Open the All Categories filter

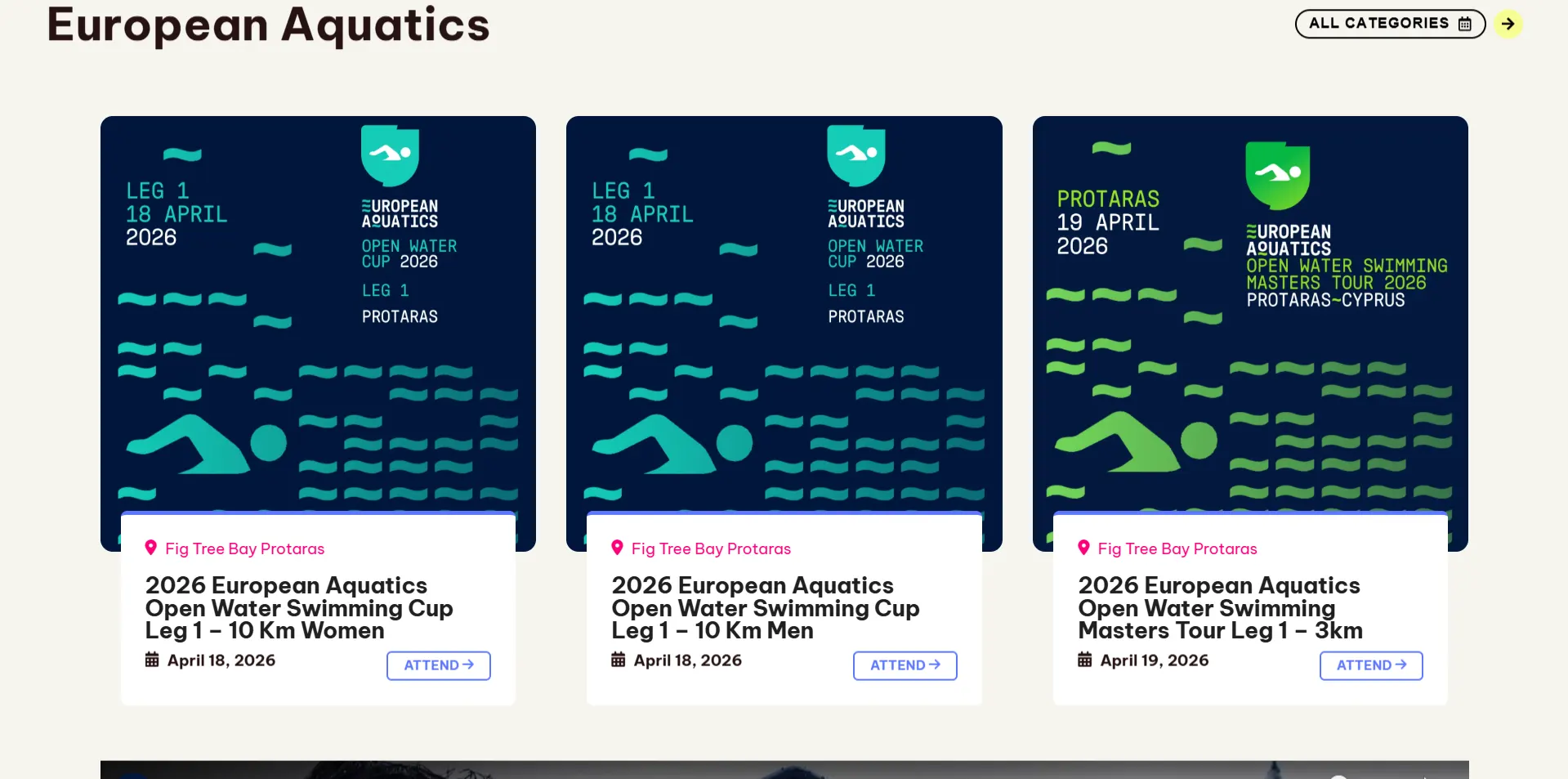pos(1389,24)
